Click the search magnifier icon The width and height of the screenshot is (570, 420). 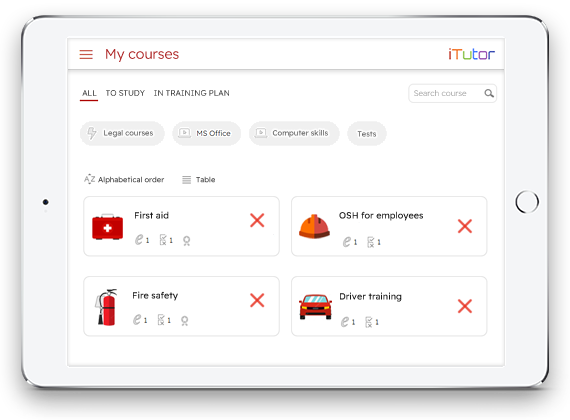tap(489, 93)
